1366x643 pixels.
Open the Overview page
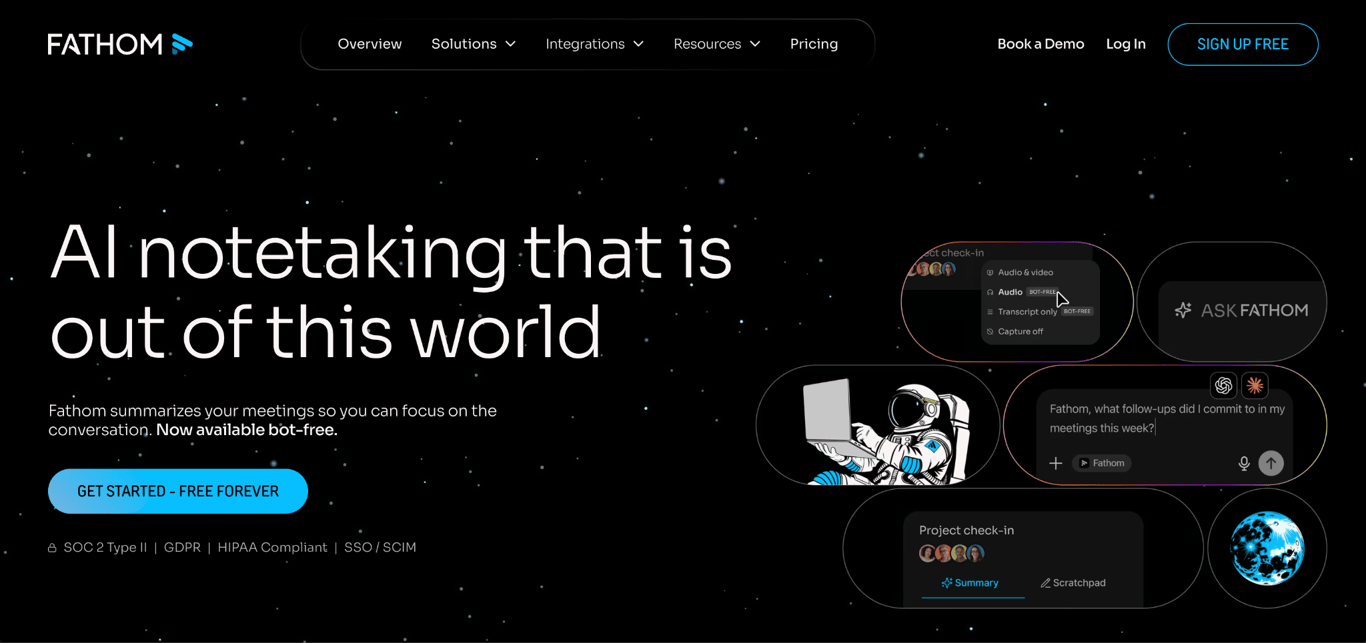[x=369, y=44]
